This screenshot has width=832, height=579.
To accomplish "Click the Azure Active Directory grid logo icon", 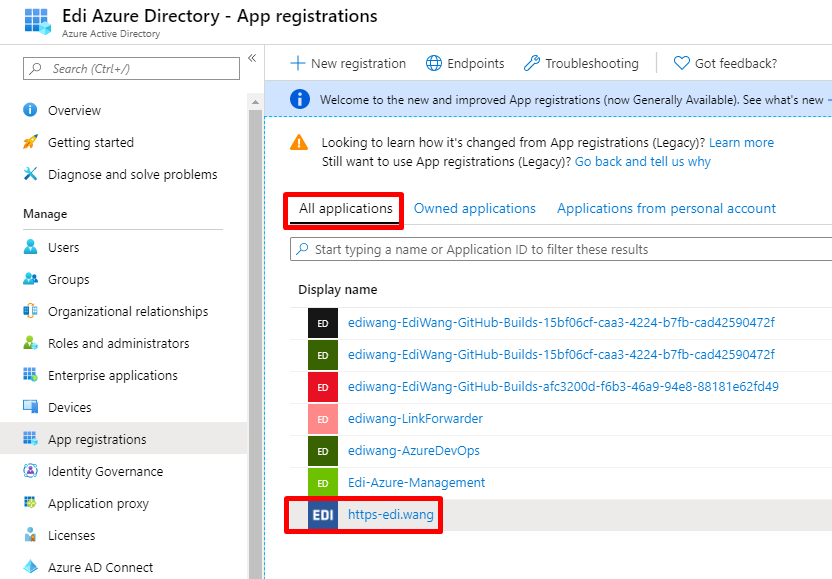I will coord(38,21).
